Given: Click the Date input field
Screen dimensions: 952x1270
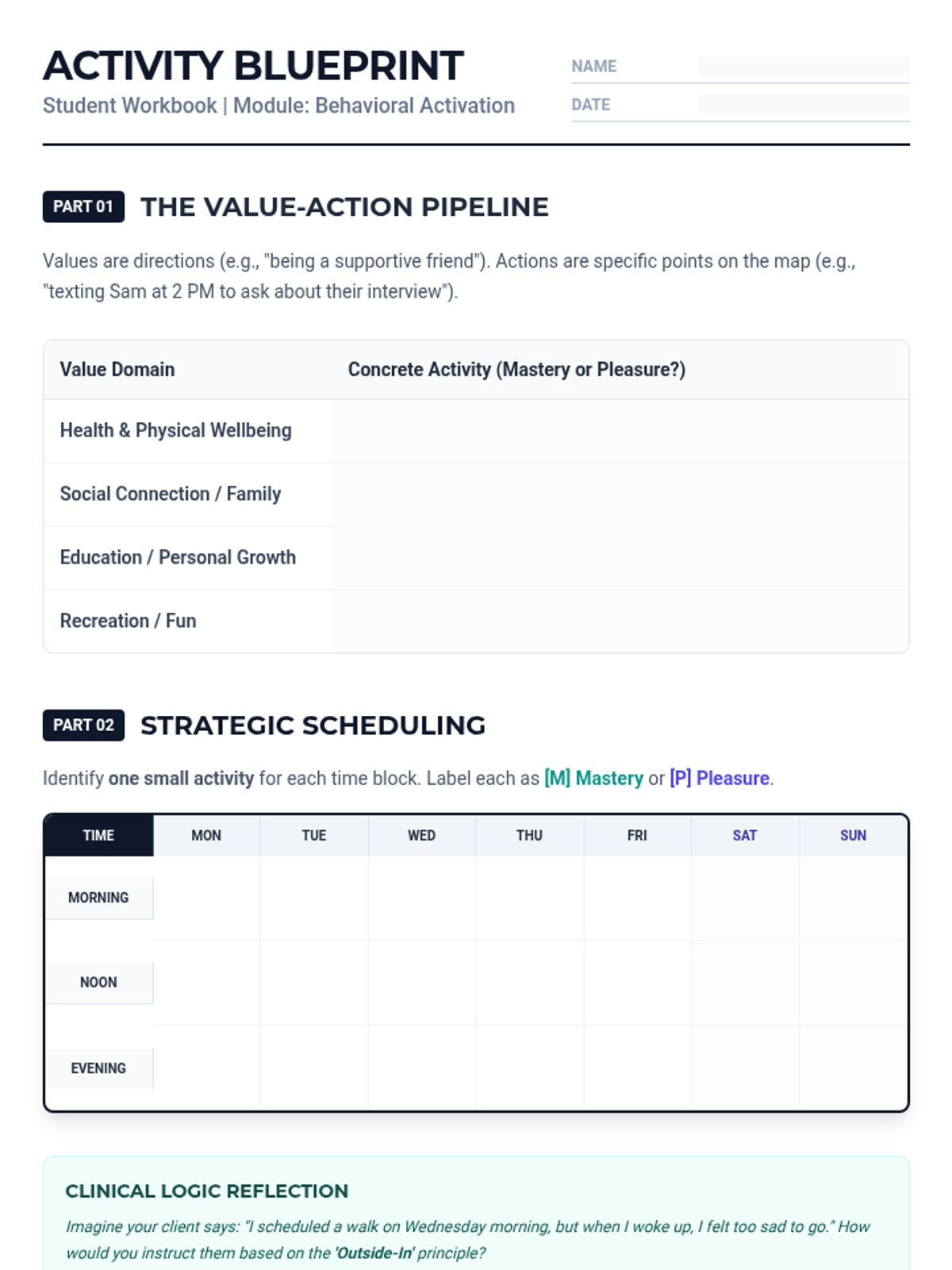Looking at the screenshot, I should coord(803,105).
